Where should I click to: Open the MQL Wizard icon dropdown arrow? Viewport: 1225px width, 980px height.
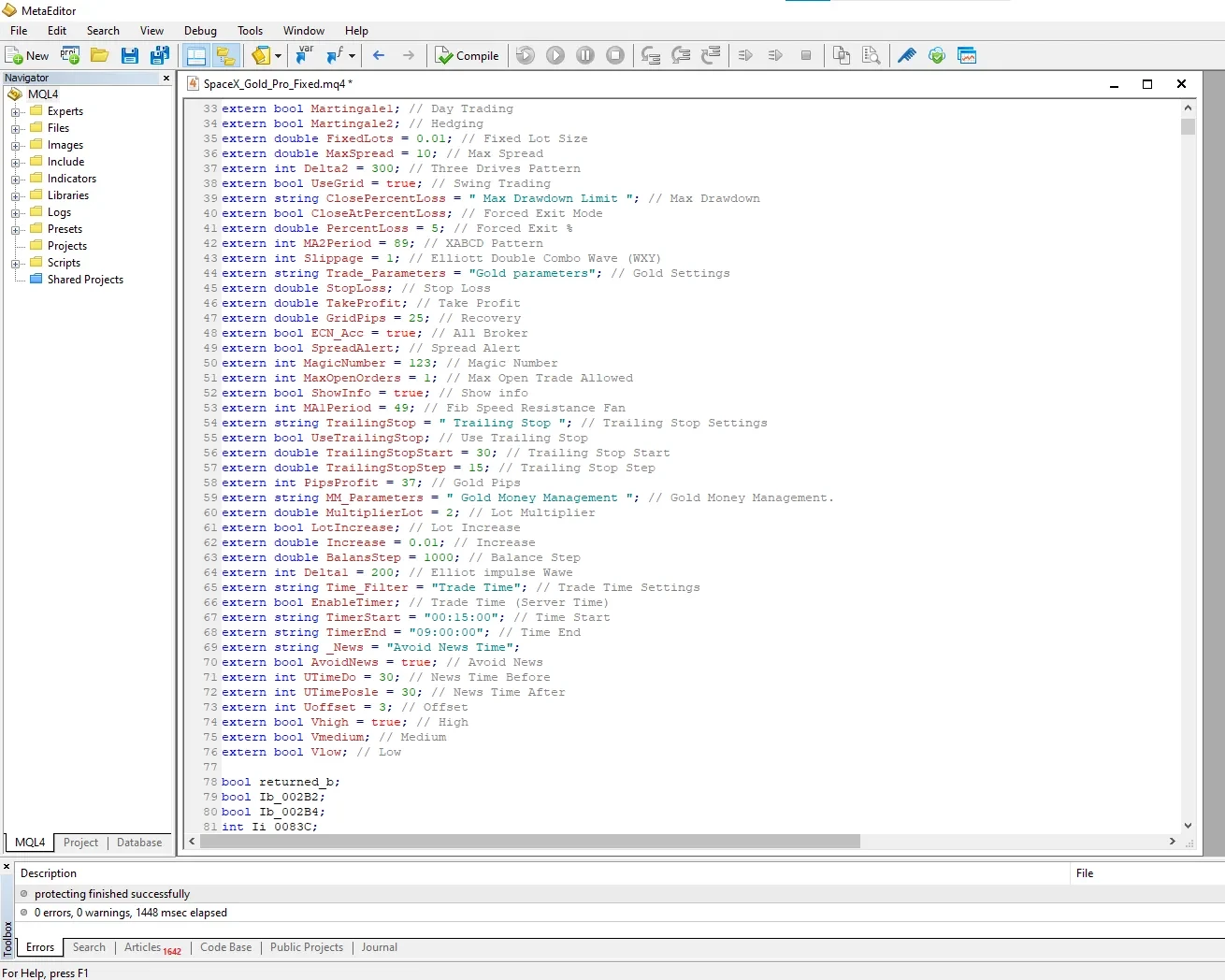[278, 56]
